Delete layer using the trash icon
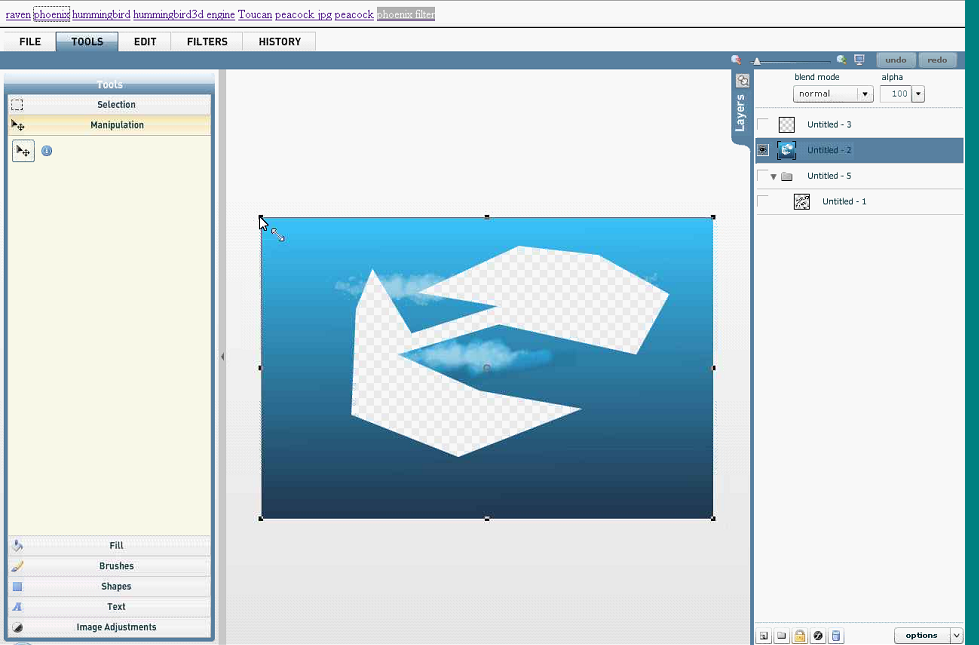Viewport: 979px width, 645px height. pos(836,636)
